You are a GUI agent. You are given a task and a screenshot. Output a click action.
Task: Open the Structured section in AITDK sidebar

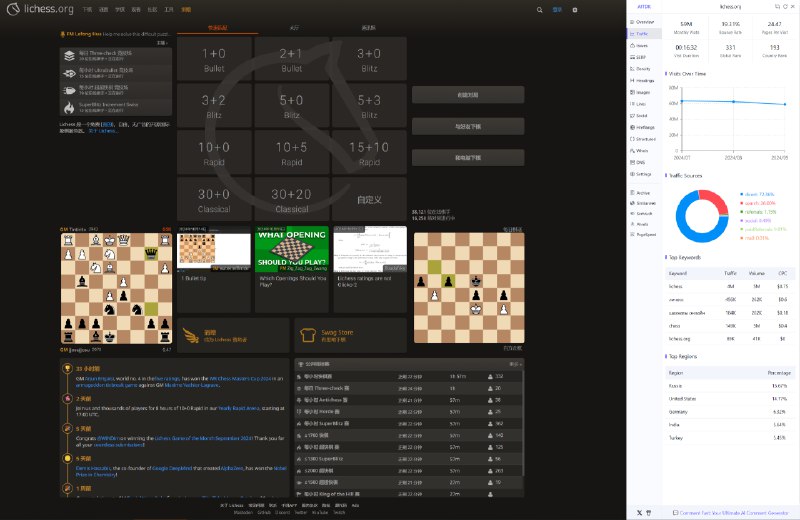click(644, 139)
